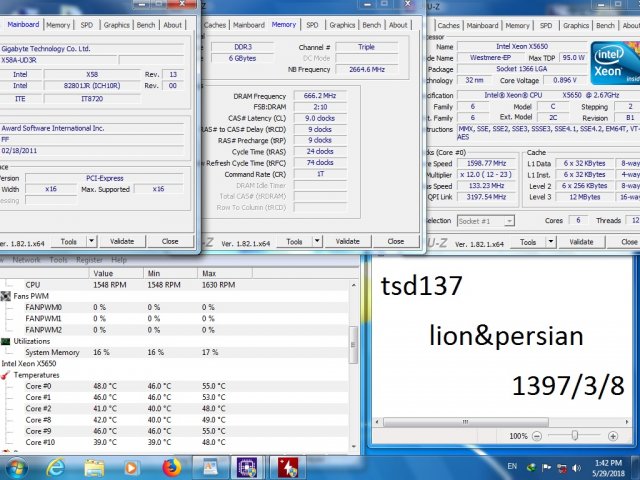
Task: Click the volume speaker tray icon
Action: pos(576,468)
